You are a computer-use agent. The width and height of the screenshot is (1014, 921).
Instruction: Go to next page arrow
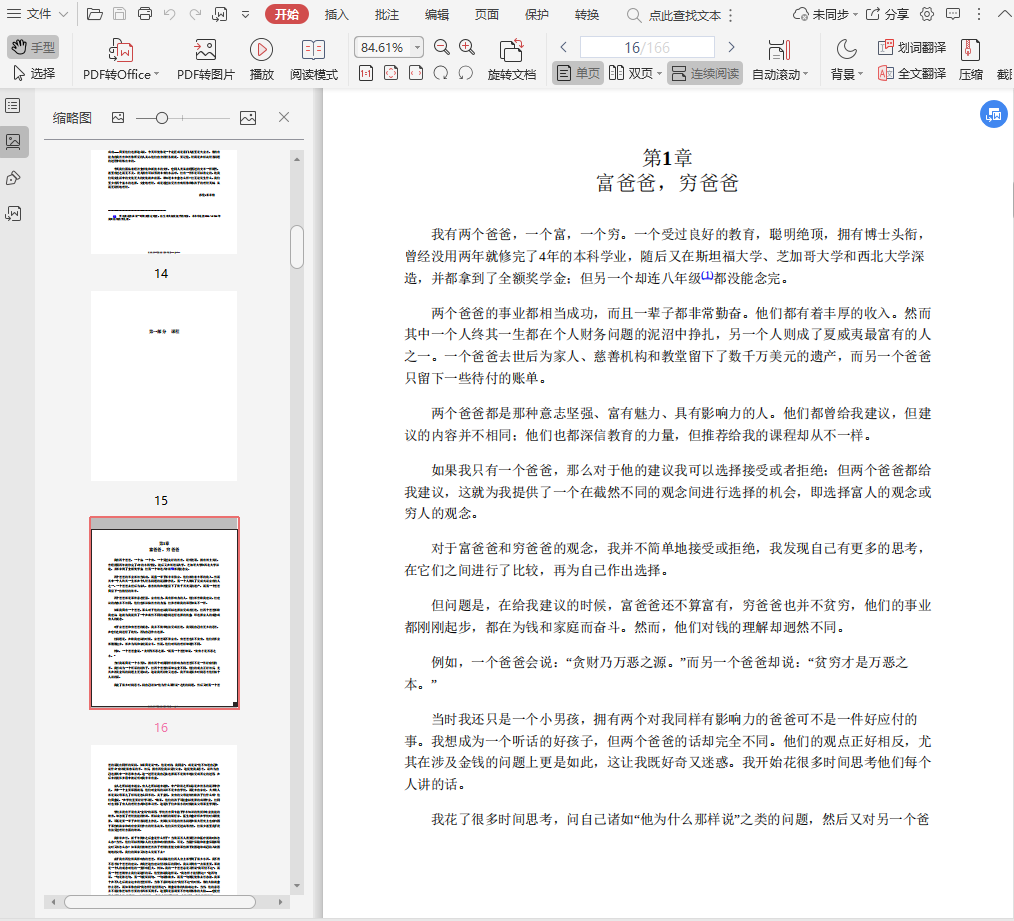731,47
